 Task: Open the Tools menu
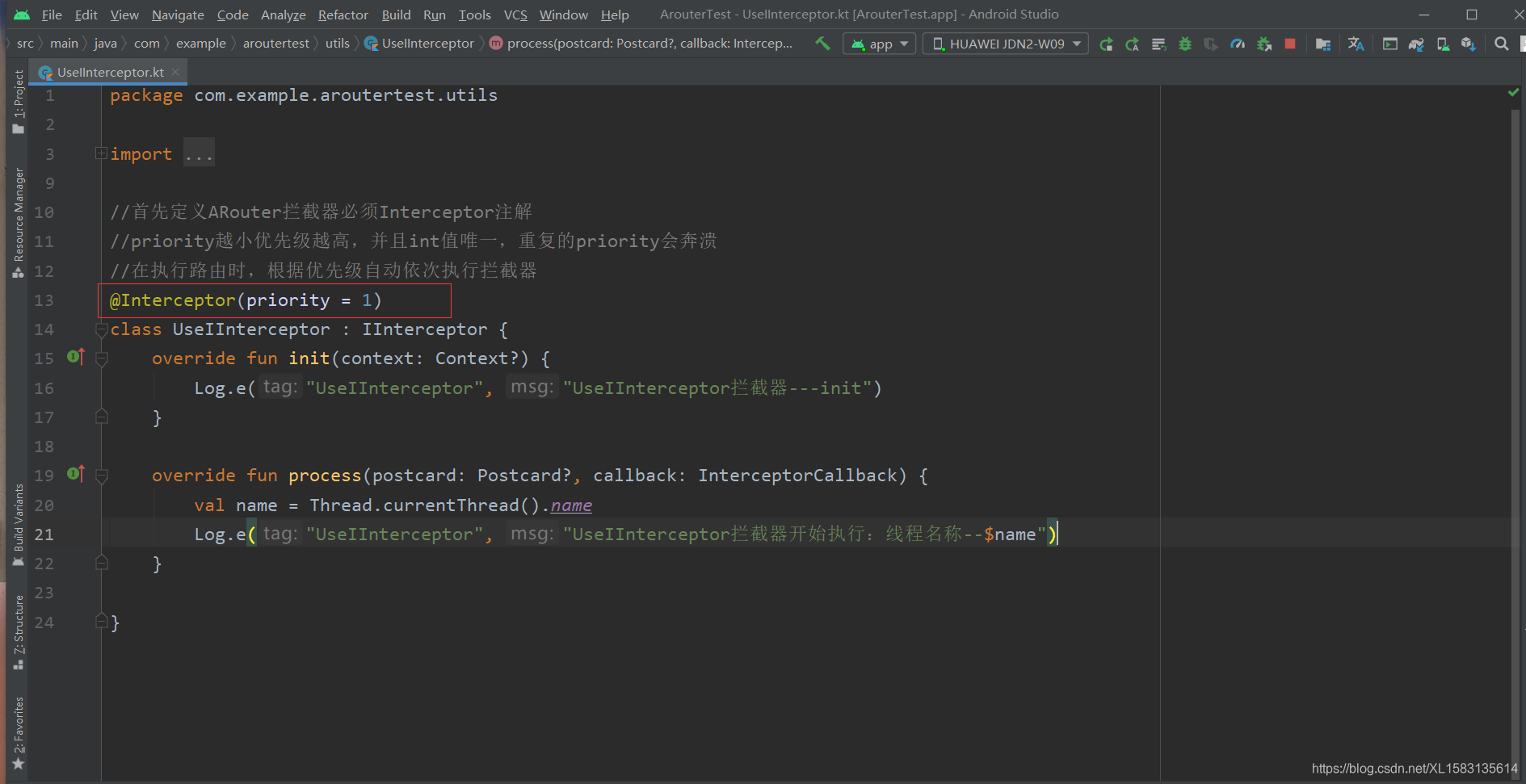[474, 15]
